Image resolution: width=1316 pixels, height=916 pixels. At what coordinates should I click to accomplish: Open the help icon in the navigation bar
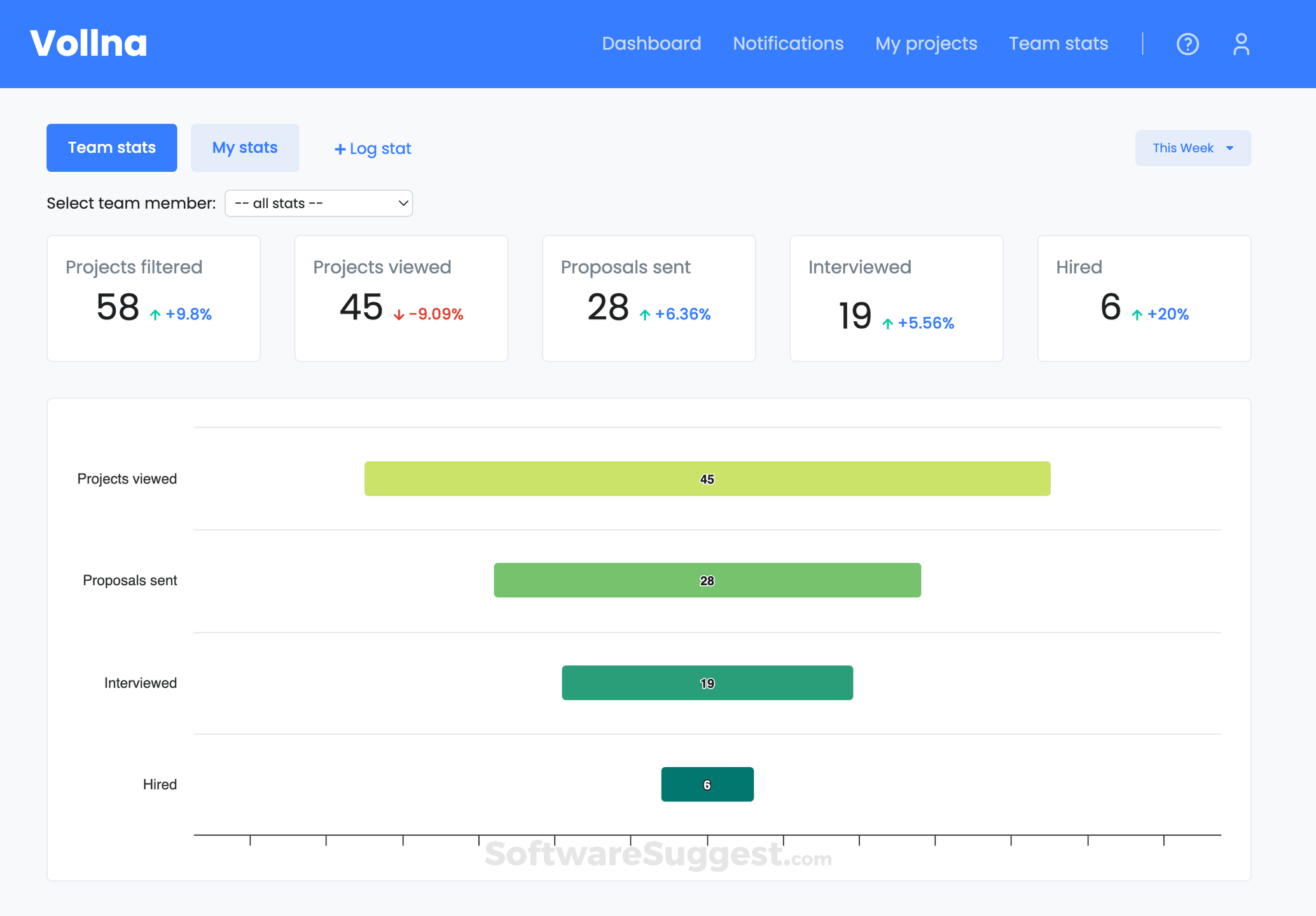click(x=1187, y=43)
